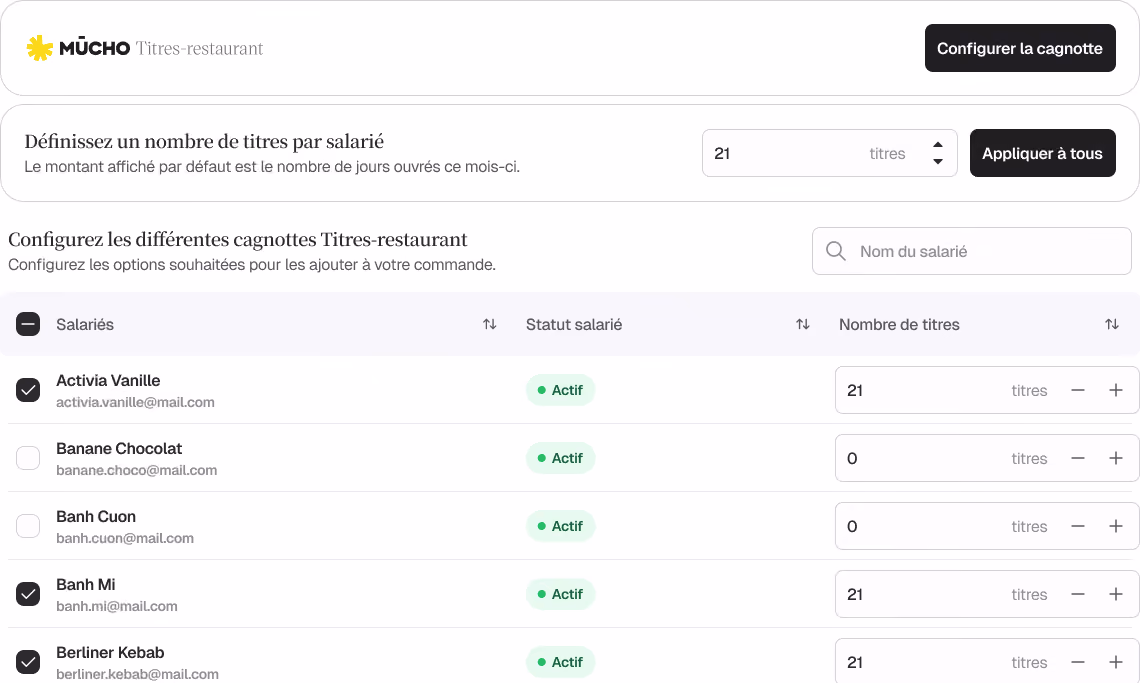Uncheck Activia Vanille checkbox
The width and height of the screenshot is (1140, 683).
[x=28, y=391]
